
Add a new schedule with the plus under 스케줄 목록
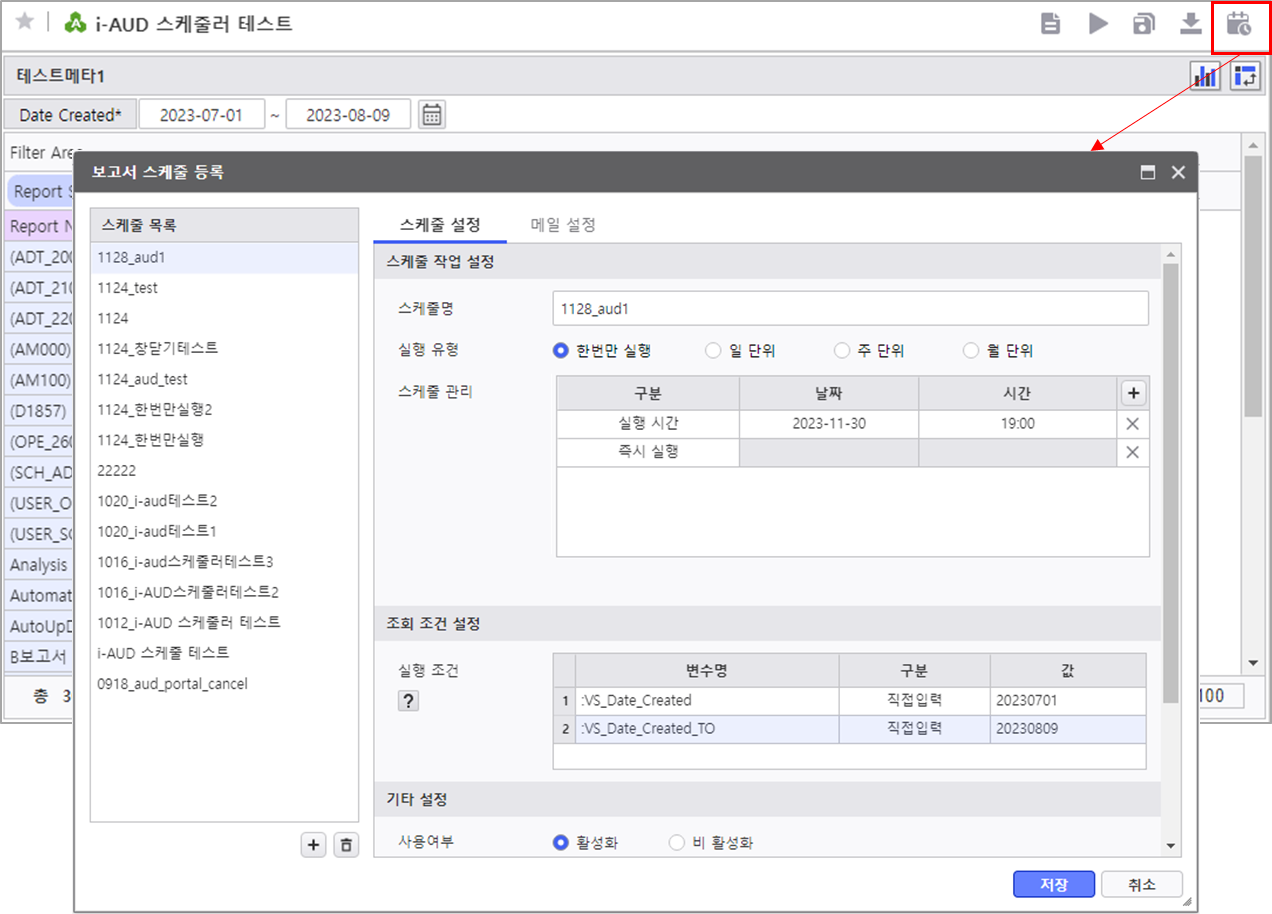click(314, 845)
